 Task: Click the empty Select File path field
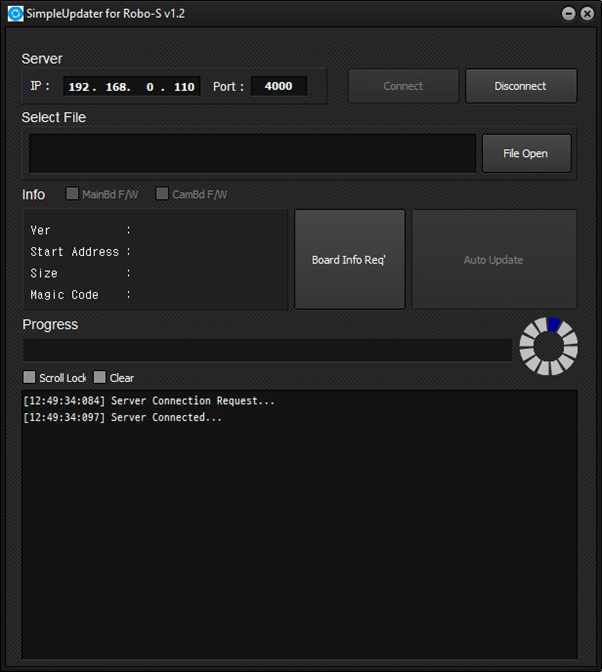[252, 154]
